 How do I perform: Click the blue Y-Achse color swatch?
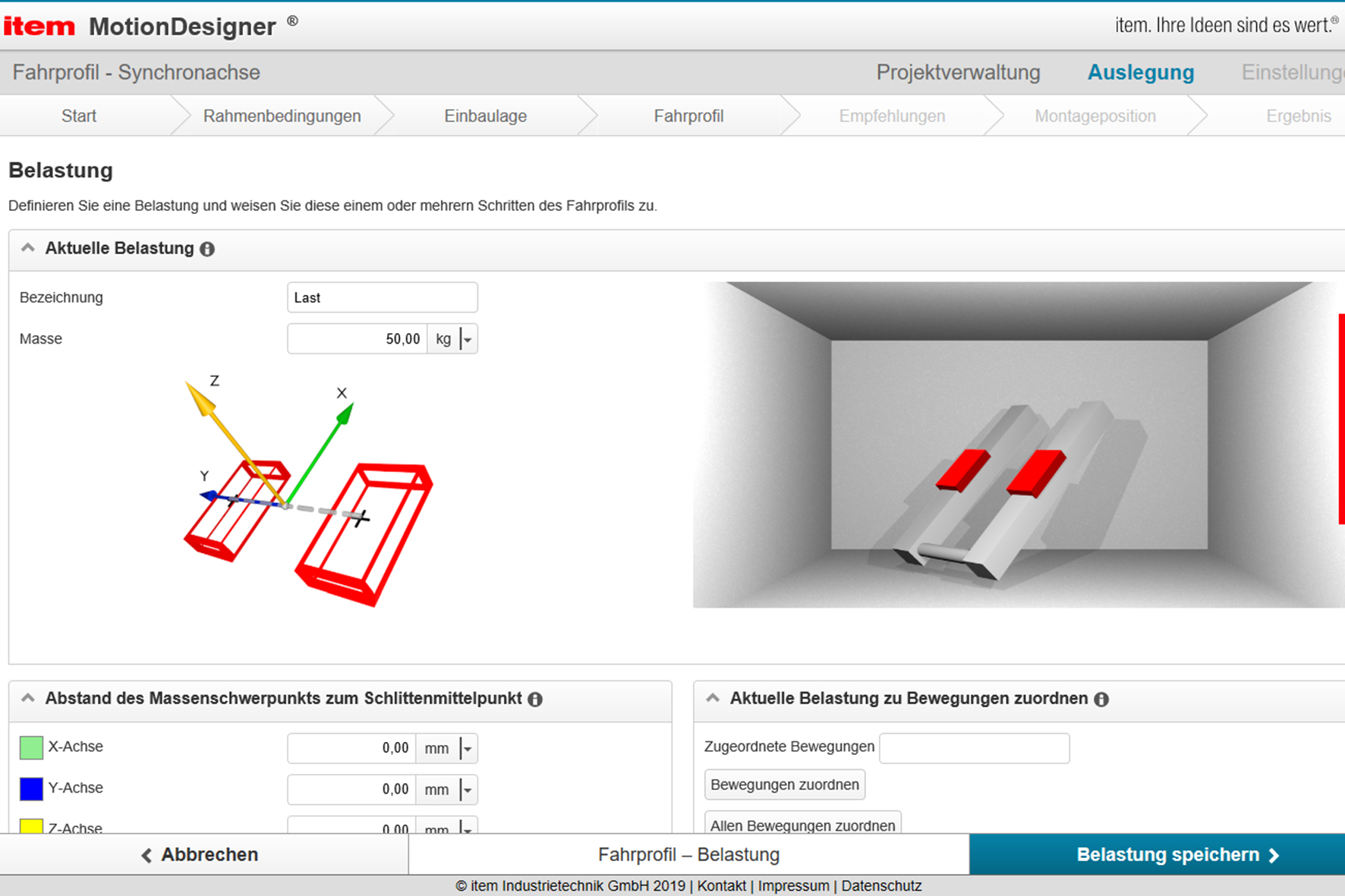coord(31,789)
